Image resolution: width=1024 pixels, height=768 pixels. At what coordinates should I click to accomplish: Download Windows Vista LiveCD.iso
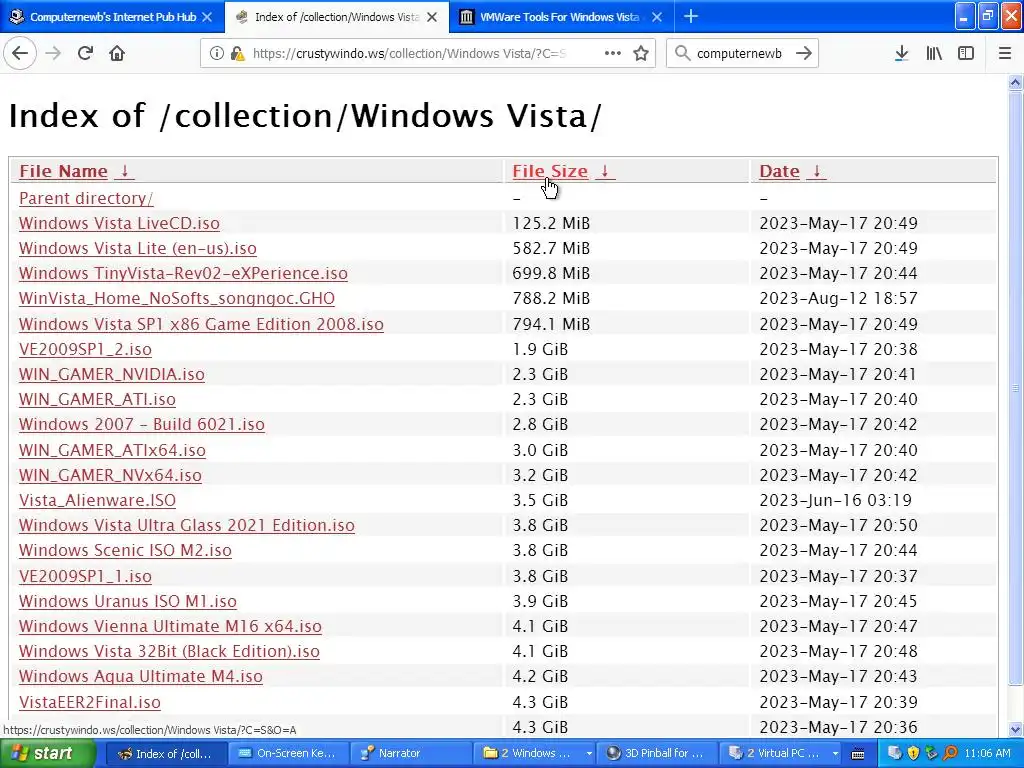pos(119,223)
